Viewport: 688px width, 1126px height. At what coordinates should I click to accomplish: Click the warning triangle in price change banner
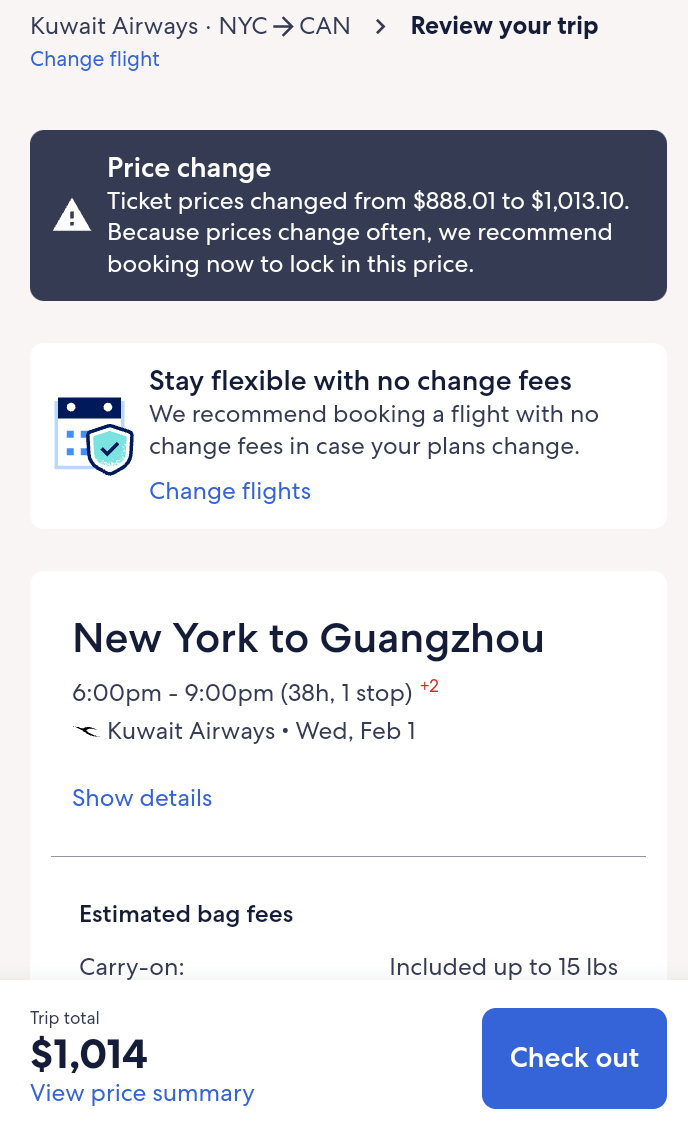point(71,213)
